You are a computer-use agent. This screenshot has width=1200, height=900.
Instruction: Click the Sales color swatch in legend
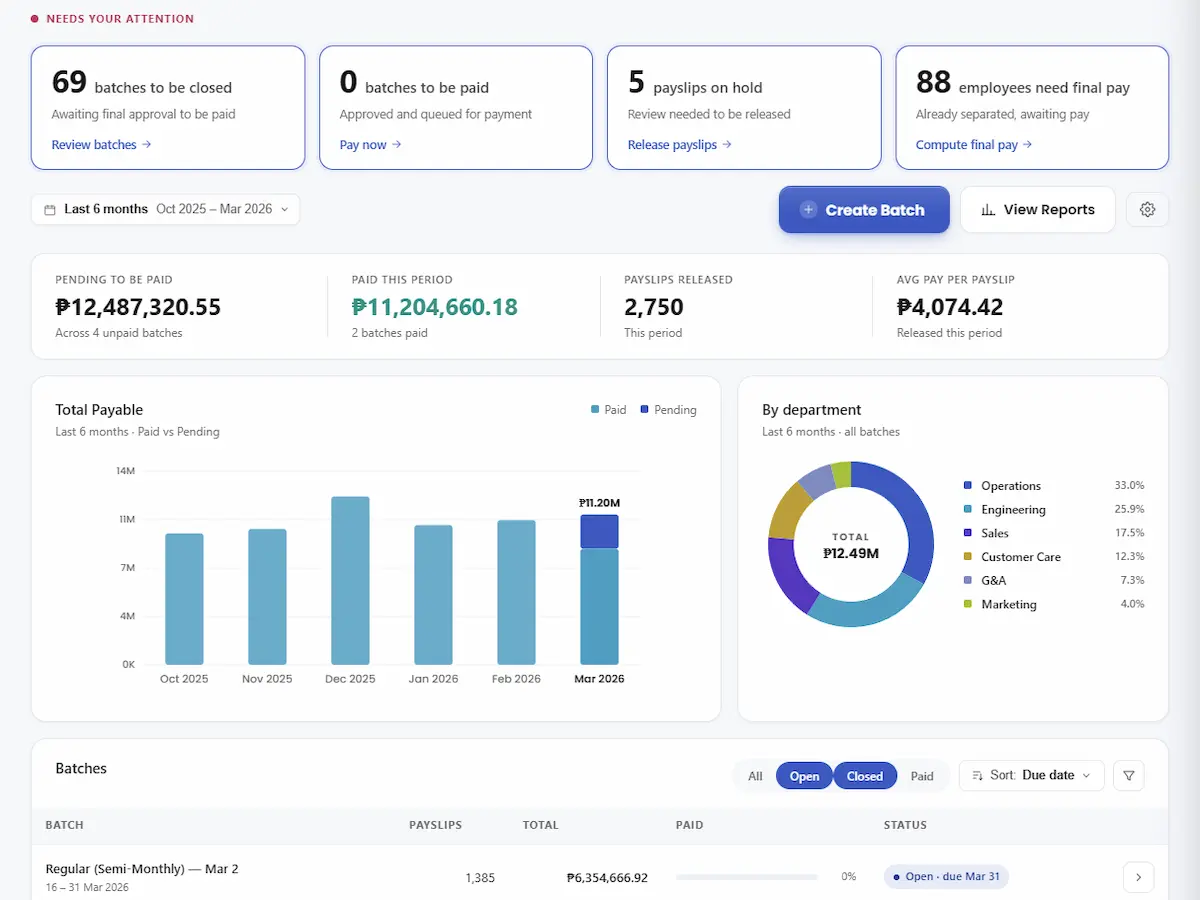pos(967,533)
